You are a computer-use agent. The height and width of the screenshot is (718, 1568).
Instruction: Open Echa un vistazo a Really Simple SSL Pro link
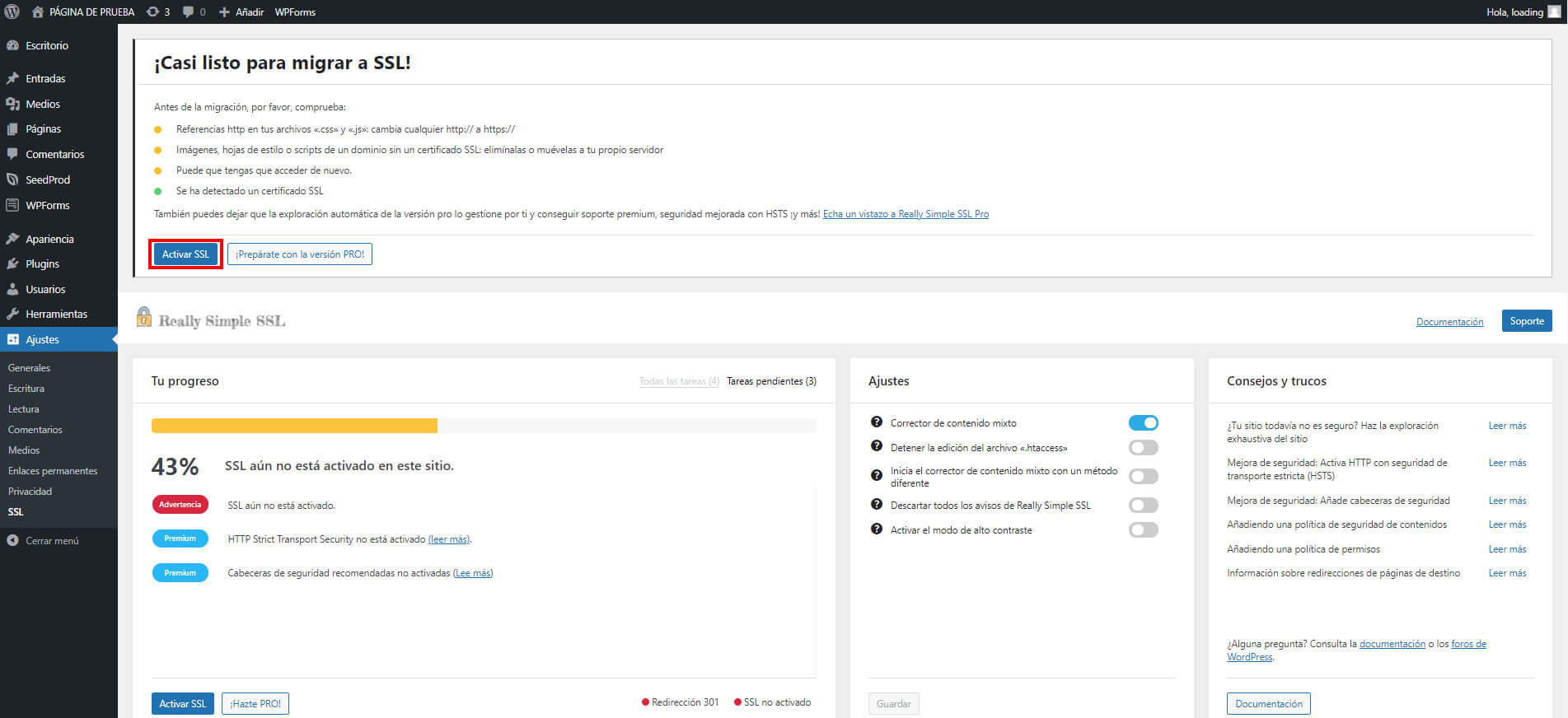pos(906,214)
